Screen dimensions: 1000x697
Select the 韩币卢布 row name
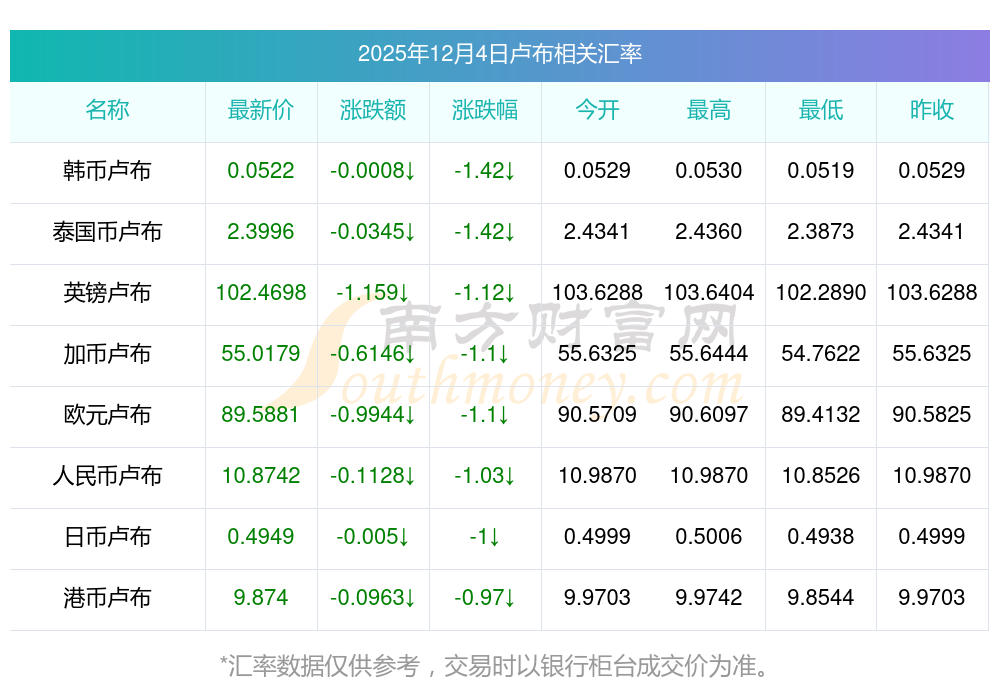pyautogui.click(x=107, y=171)
